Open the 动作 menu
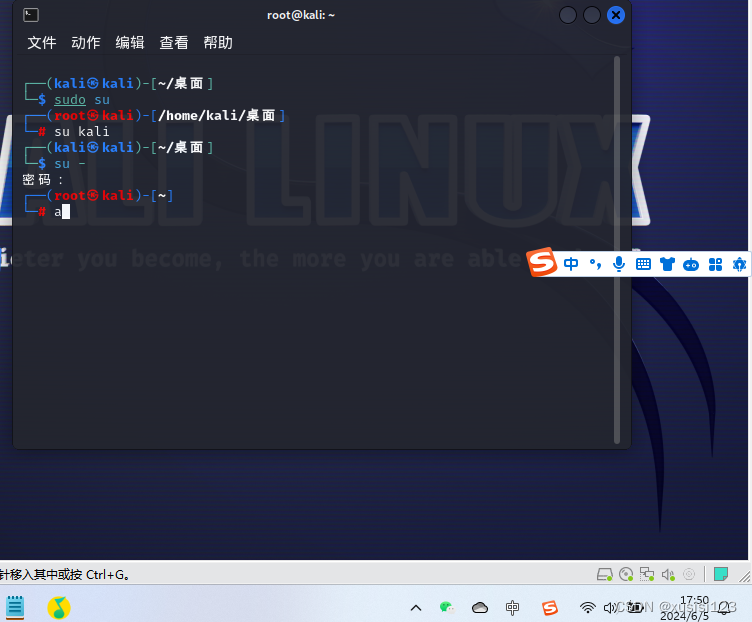752x622 pixels. [86, 43]
